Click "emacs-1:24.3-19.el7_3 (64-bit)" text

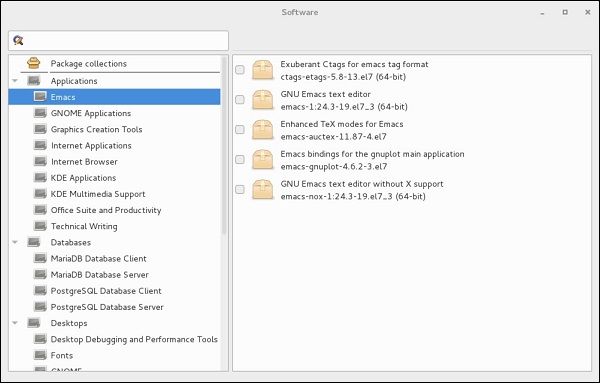pyautogui.click(x=344, y=107)
